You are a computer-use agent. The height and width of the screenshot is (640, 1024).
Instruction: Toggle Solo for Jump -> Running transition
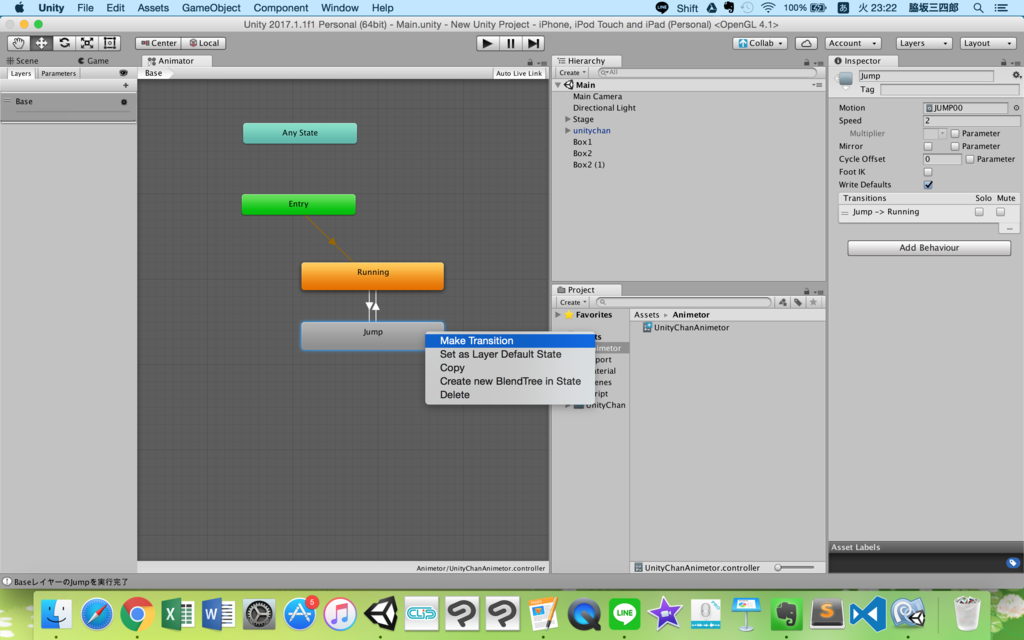[x=979, y=212]
